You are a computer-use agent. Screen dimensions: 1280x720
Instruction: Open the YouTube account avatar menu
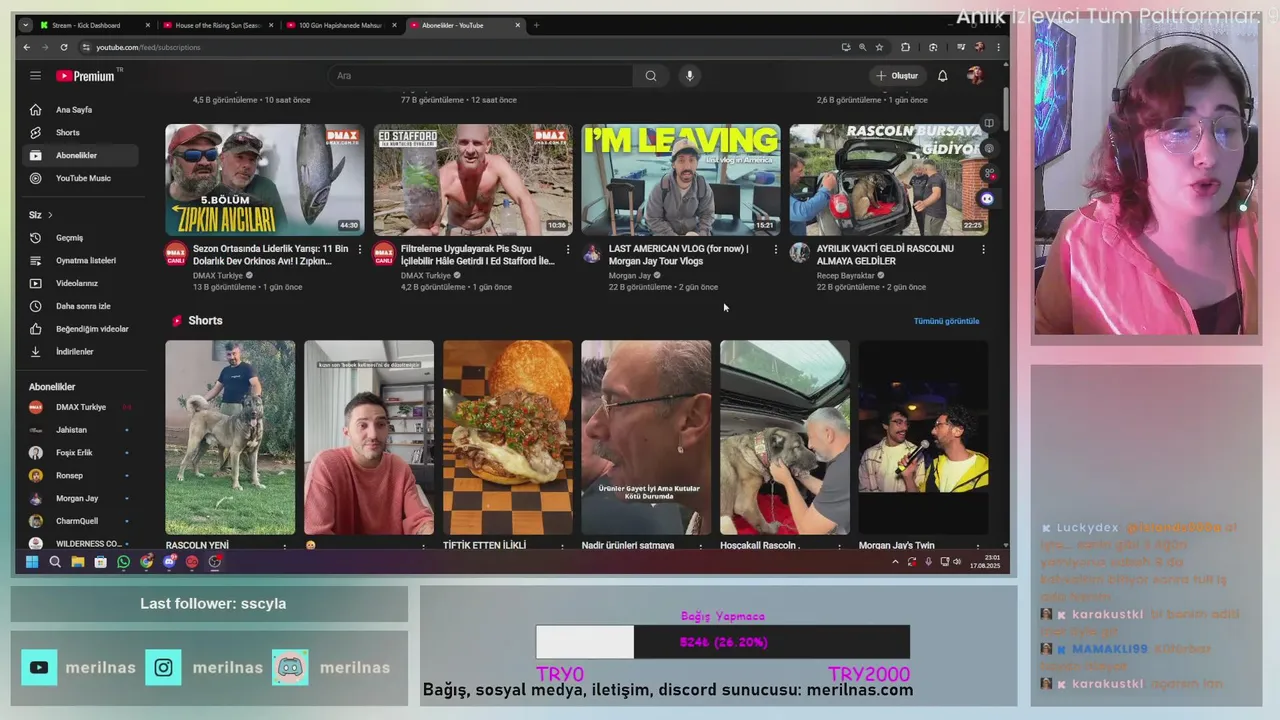(975, 76)
